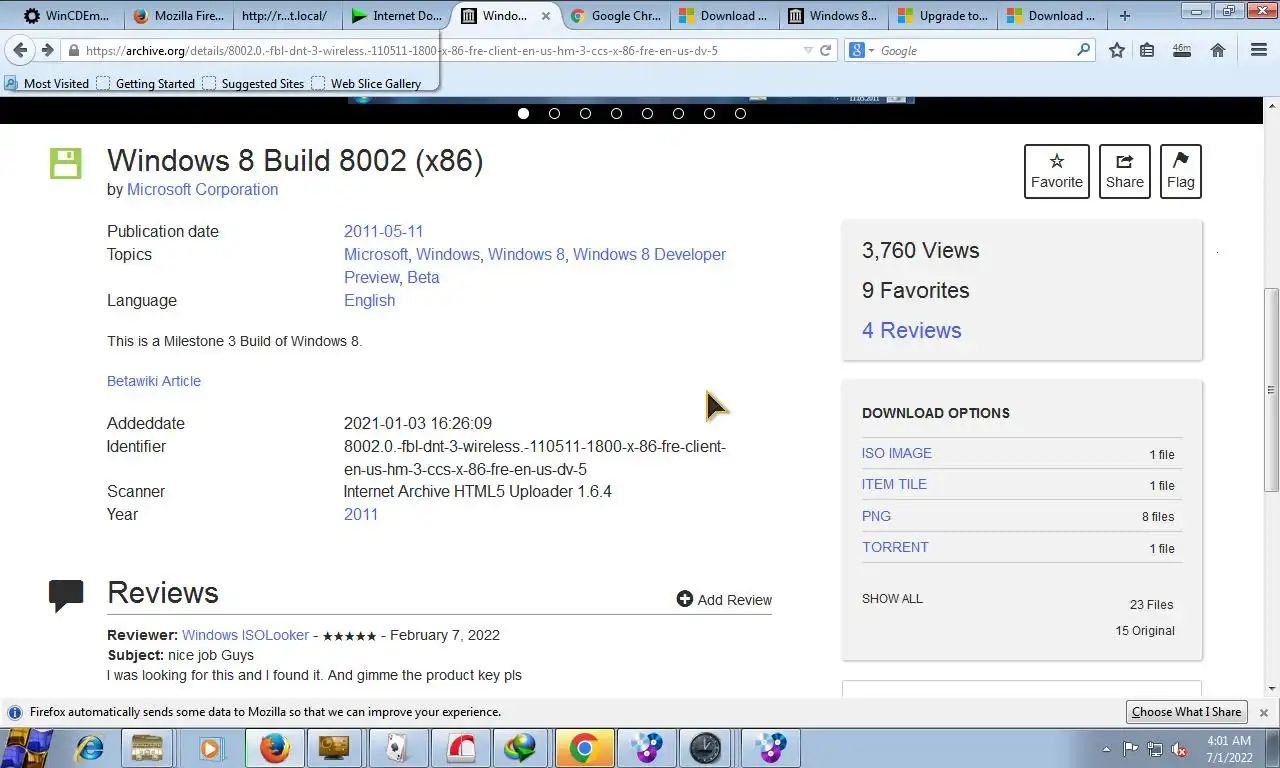Open the Solitaire cards taskbar icon
This screenshot has width=1280, height=768.
click(397, 748)
